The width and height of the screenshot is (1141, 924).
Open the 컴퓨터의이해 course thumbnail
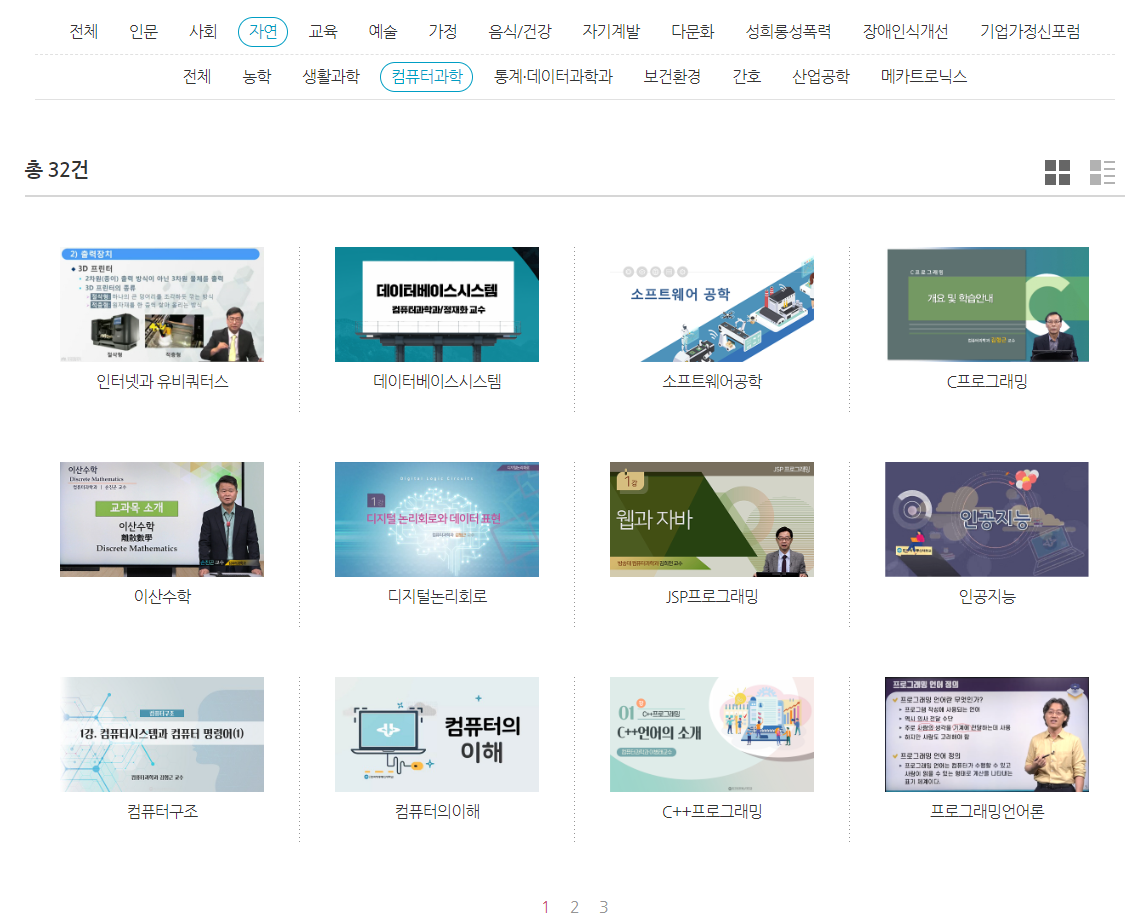point(437,735)
